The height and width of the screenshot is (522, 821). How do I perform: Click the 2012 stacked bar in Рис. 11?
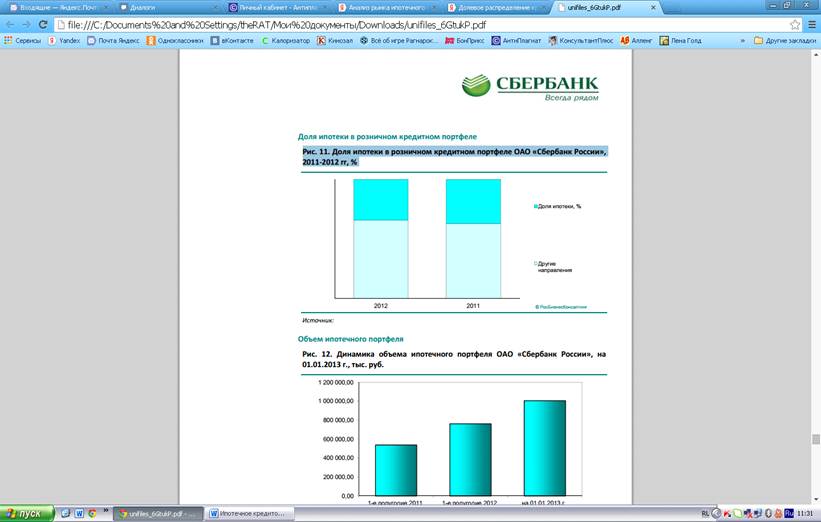point(381,239)
